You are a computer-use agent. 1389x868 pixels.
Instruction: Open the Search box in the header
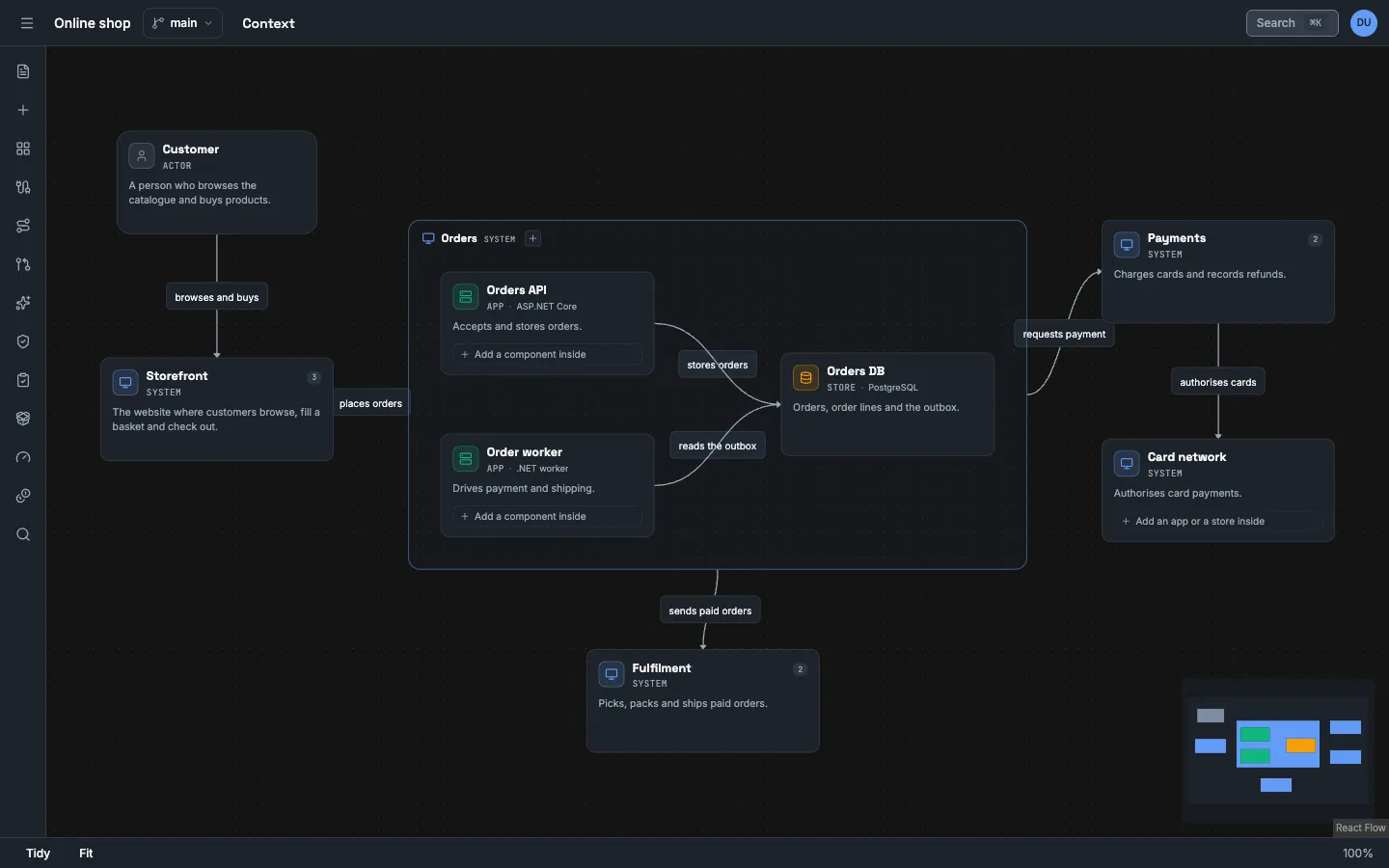coord(1292,23)
